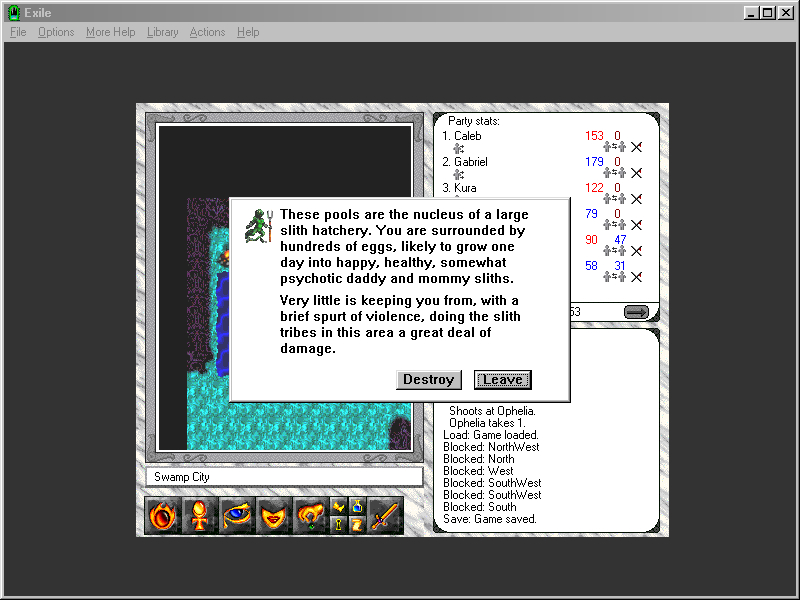Click the yellow keyhole Use icon
The width and height of the screenshot is (800, 600).
pos(339,524)
